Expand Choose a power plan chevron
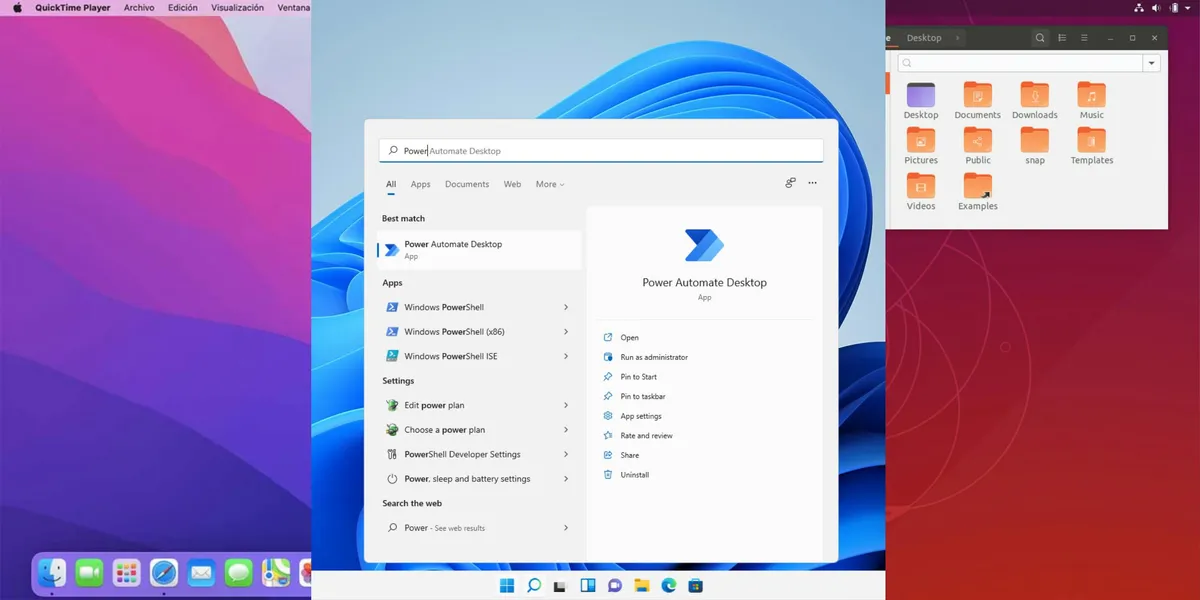 [x=566, y=430]
